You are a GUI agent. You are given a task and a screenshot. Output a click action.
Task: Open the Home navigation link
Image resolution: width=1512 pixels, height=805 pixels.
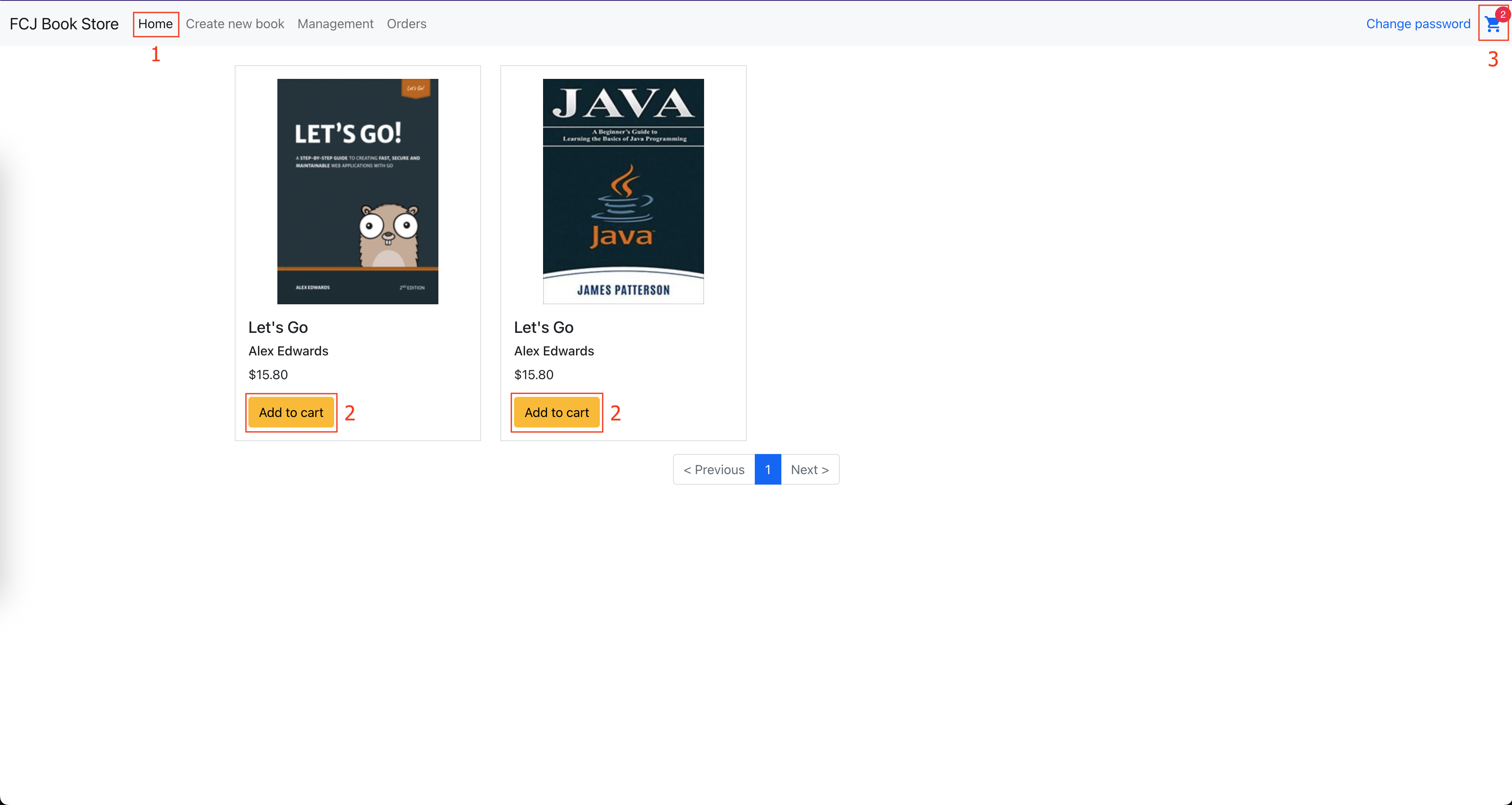pyautogui.click(x=155, y=23)
